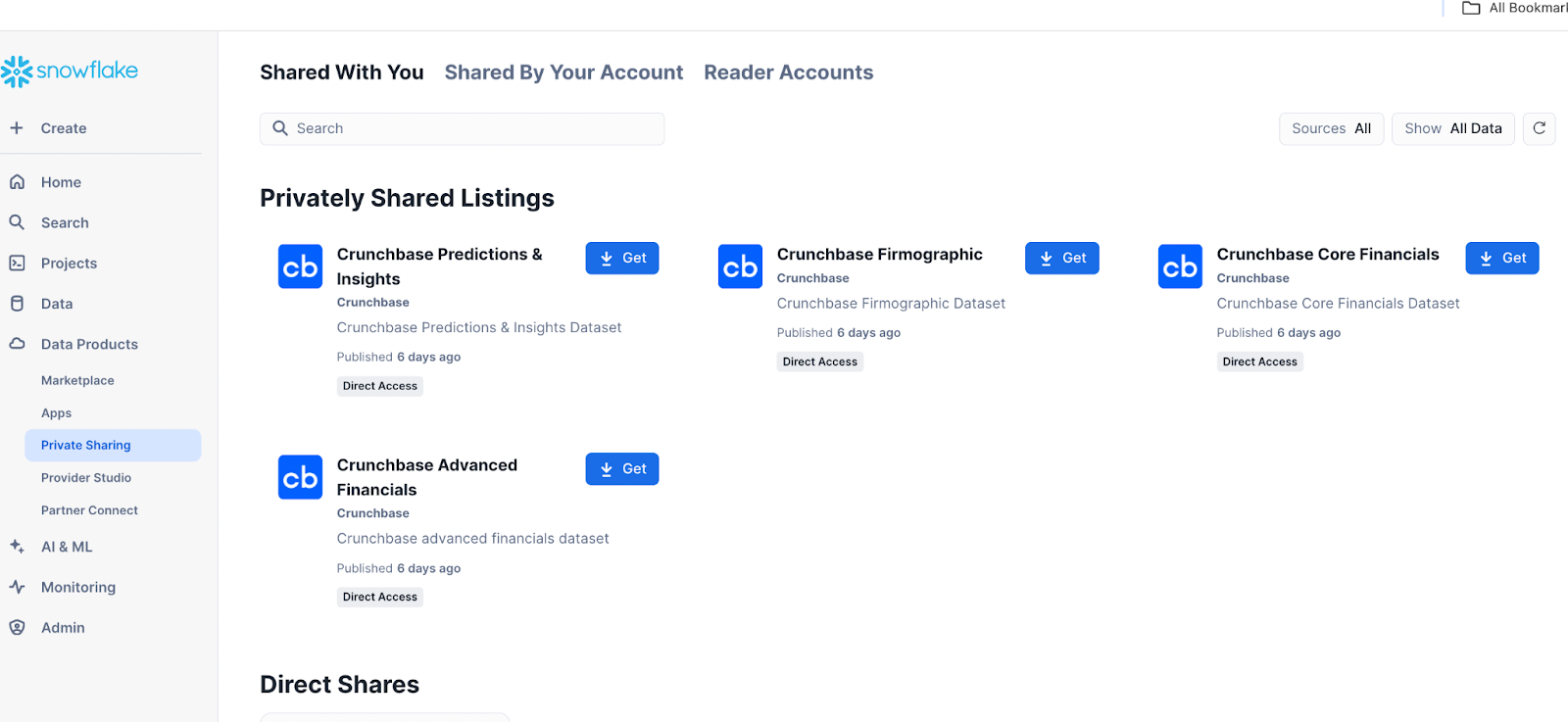Switch to the Reader Accounts tab
The width and height of the screenshot is (1568, 722).
788,72
